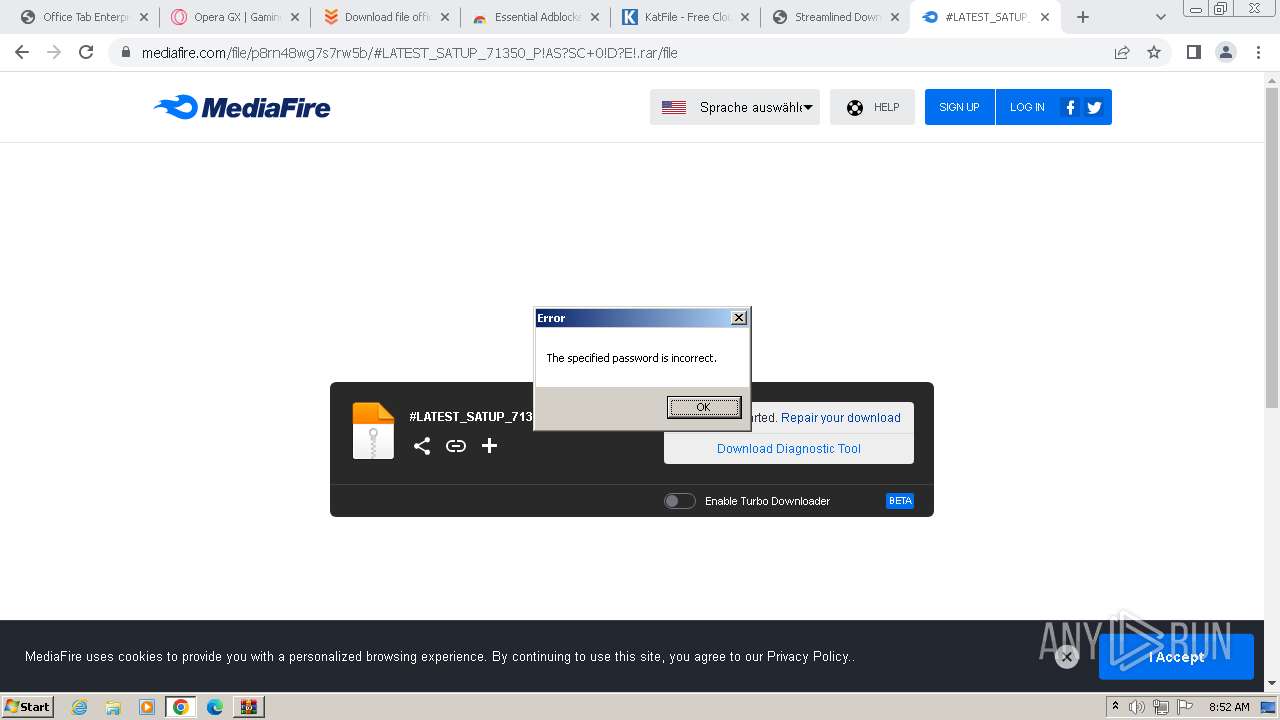1280x720 pixels.
Task: Switch to Essential Adblocker tab
Action: coord(535,17)
